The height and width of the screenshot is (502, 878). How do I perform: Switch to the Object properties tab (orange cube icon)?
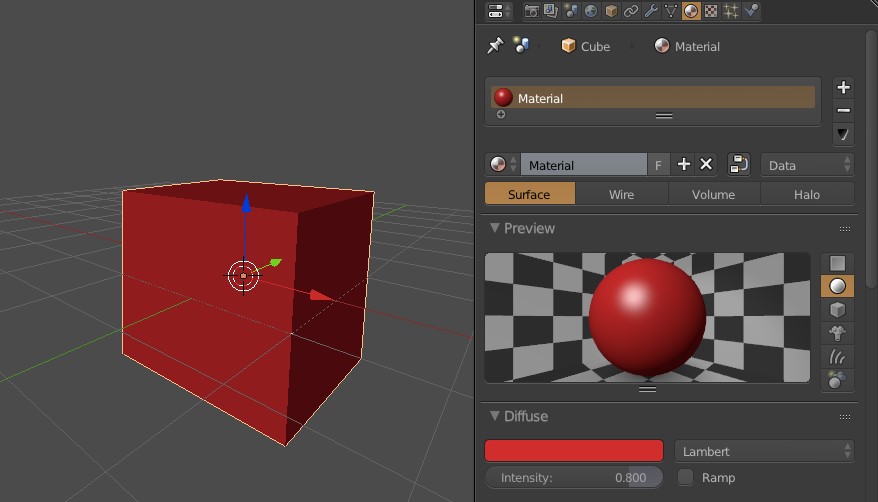[611, 11]
